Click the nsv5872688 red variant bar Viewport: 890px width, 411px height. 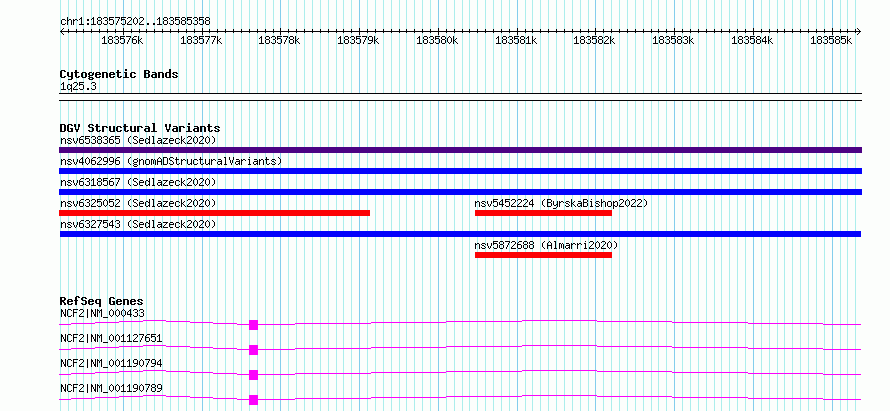(x=543, y=255)
